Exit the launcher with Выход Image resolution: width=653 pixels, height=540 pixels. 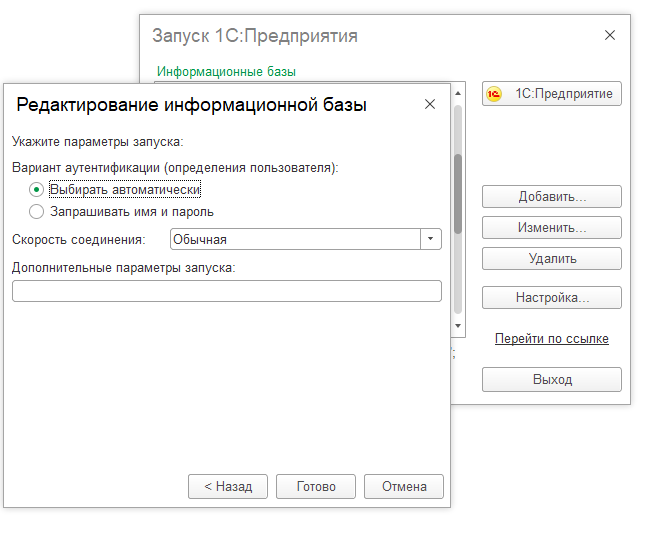[552, 380]
